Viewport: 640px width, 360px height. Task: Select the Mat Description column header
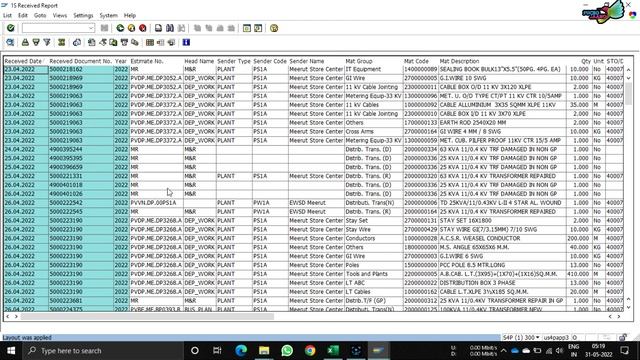point(502,61)
